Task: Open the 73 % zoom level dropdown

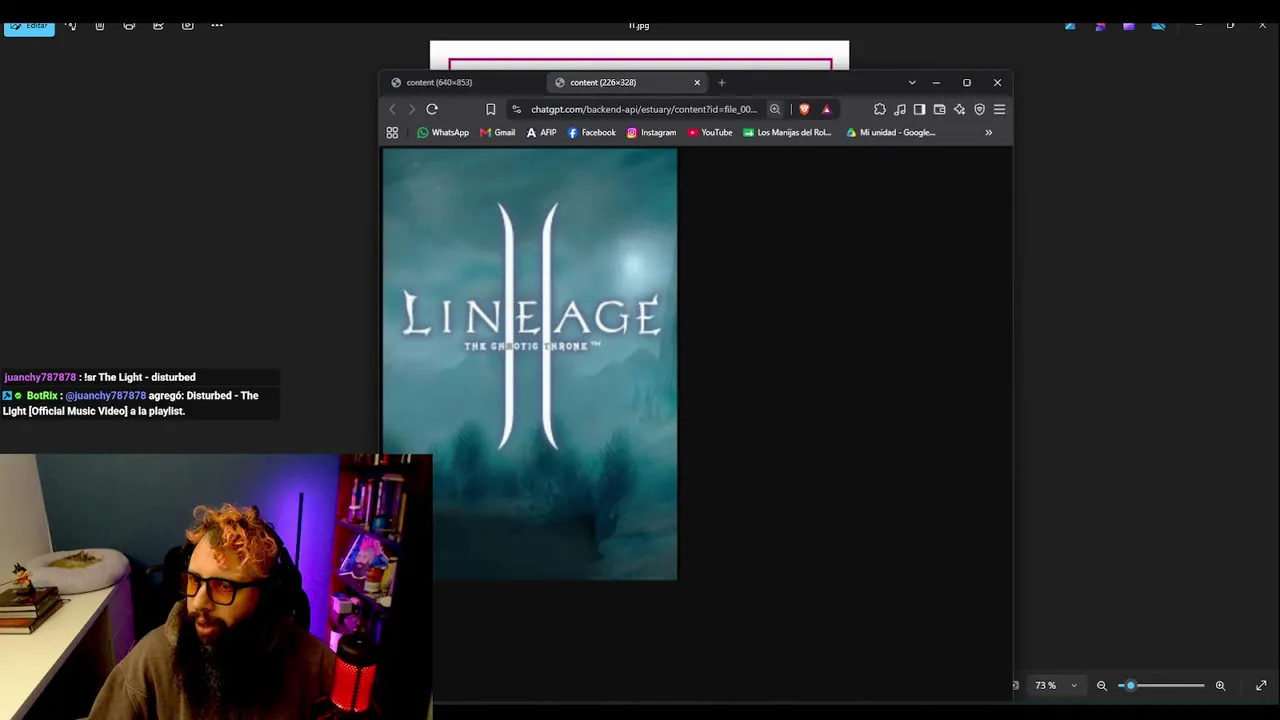Action: click(x=1056, y=685)
